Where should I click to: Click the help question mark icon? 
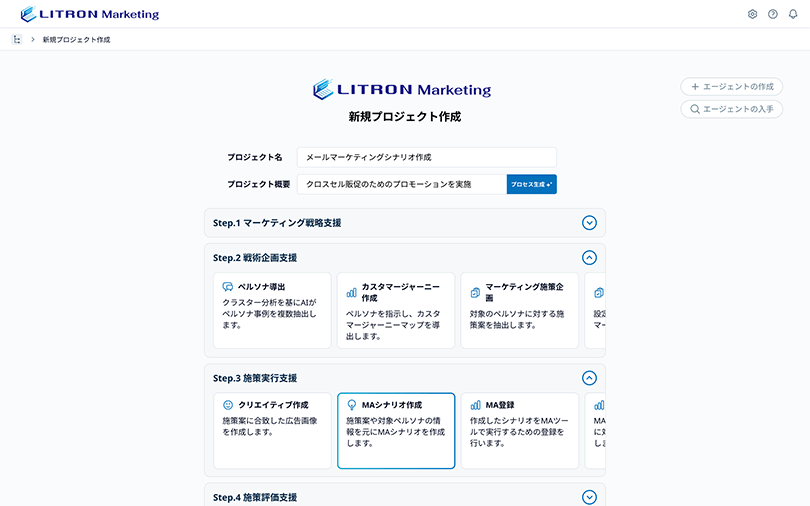click(773, 14)
